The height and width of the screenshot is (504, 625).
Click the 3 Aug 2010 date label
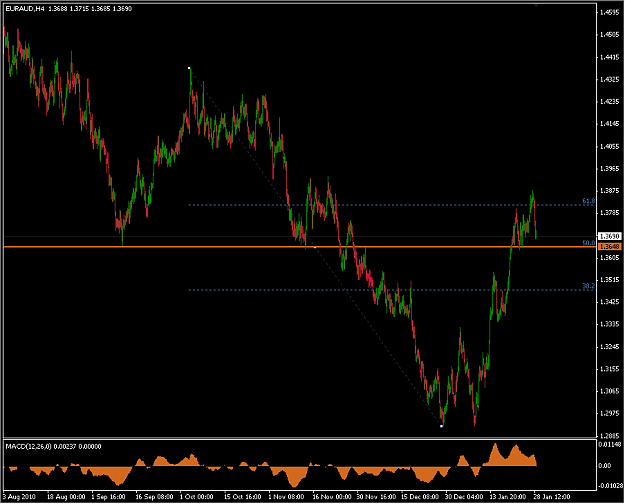pos(19,497)
